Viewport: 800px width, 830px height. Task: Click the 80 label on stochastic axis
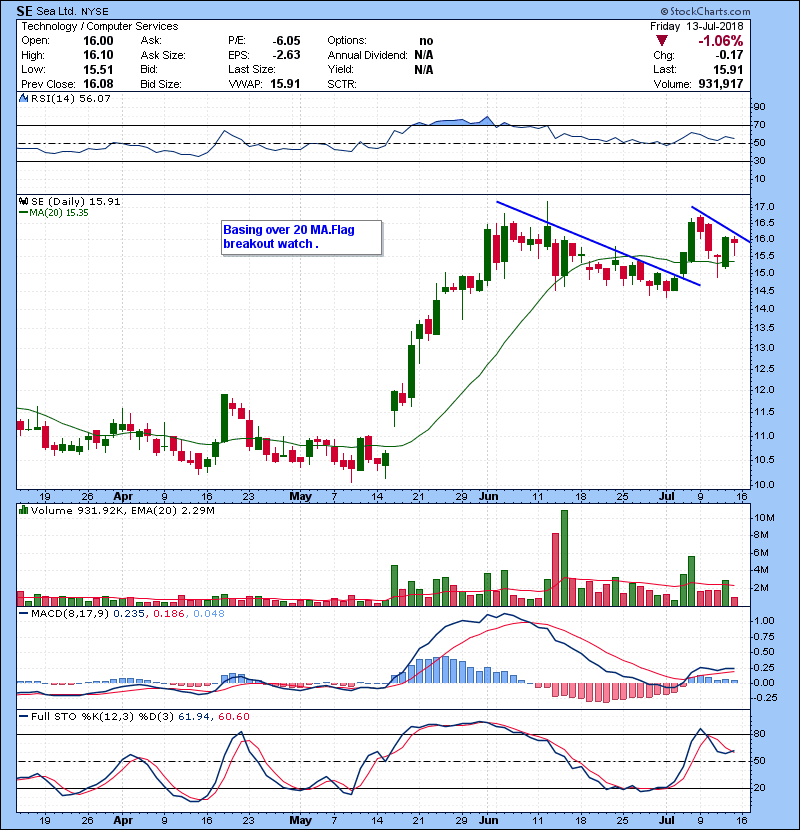pos(759,734)
